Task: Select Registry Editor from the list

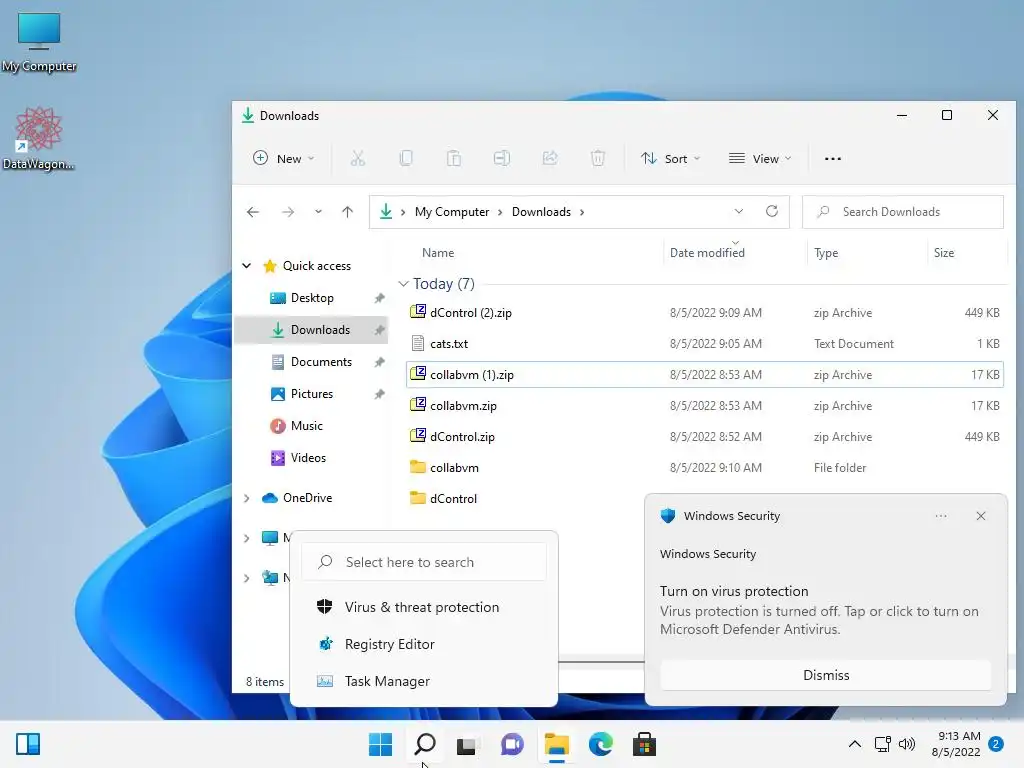Action: 423,645
